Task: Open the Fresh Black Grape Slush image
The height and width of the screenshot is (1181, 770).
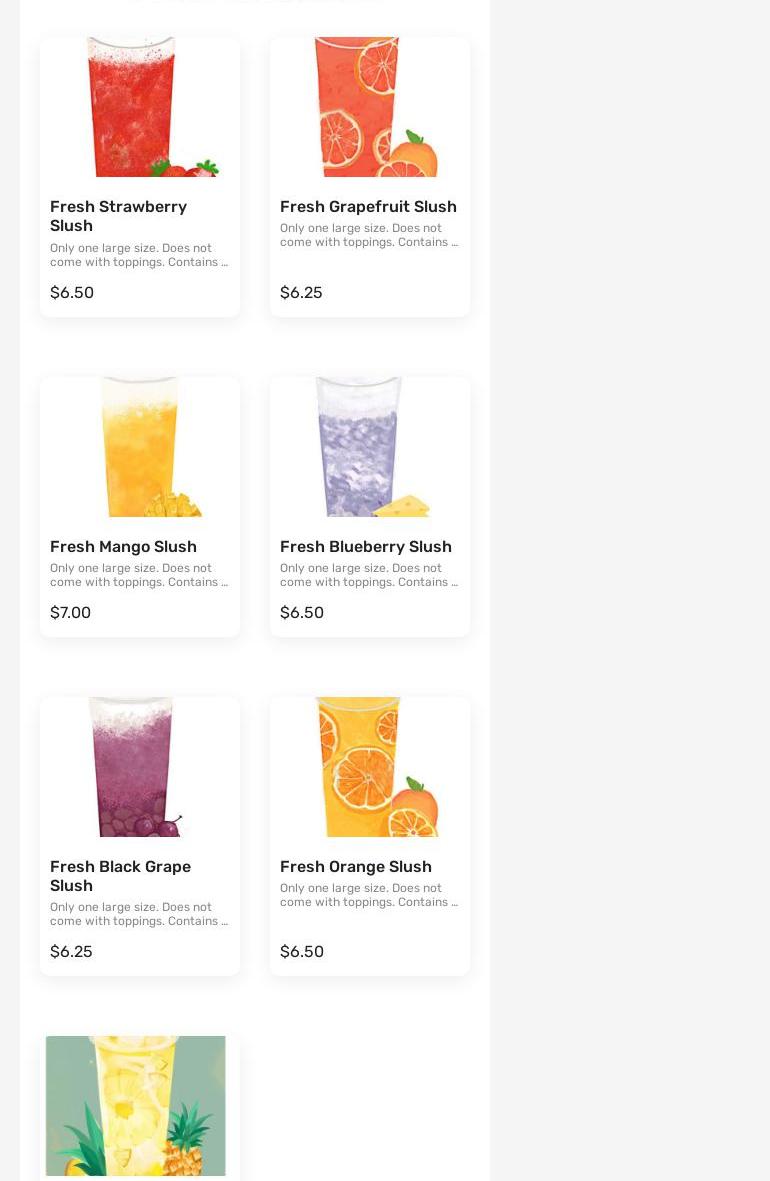Action: pyautogui.click(x=139, y=767)
